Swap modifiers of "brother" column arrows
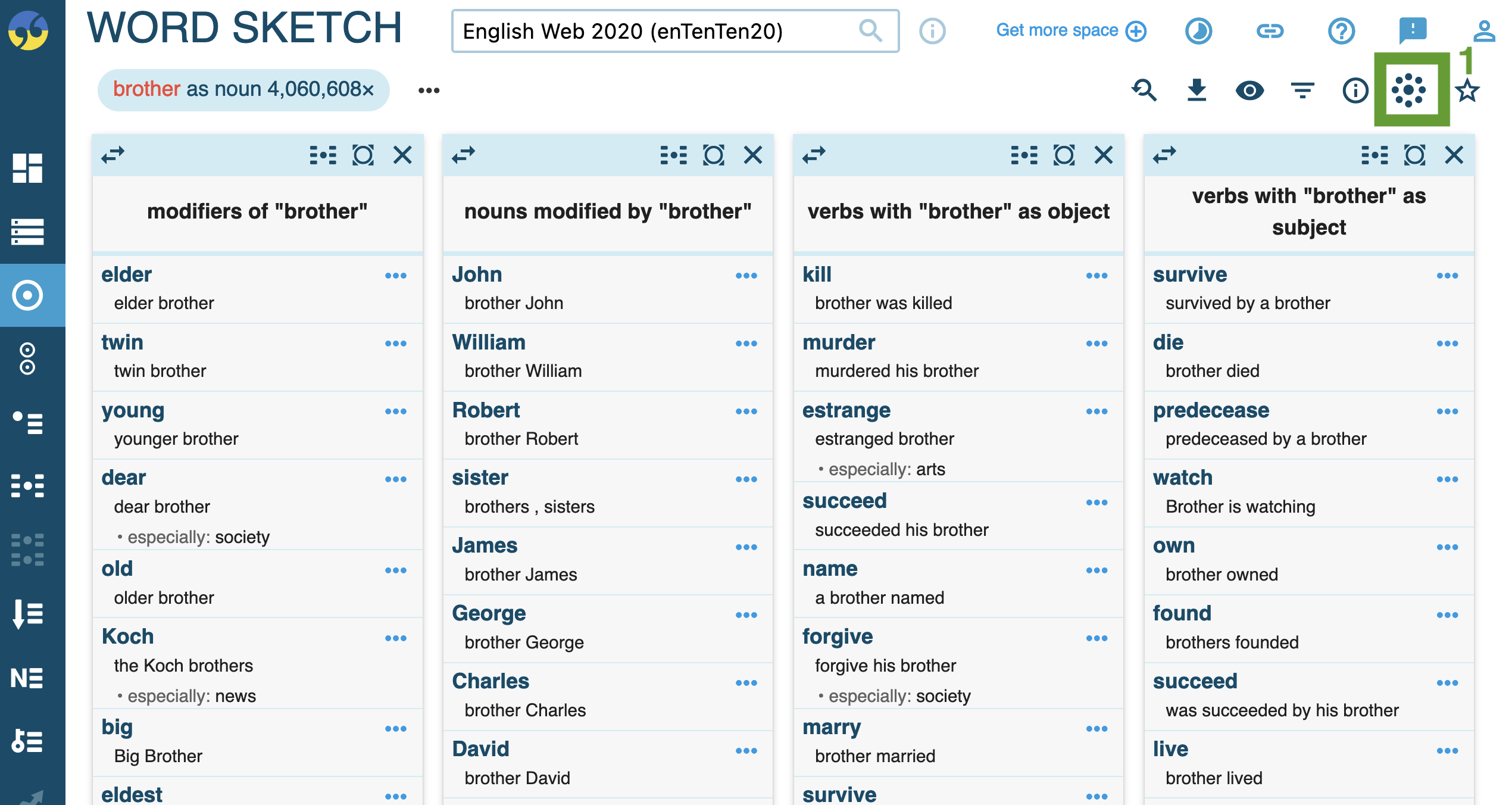 coord(113,155)
